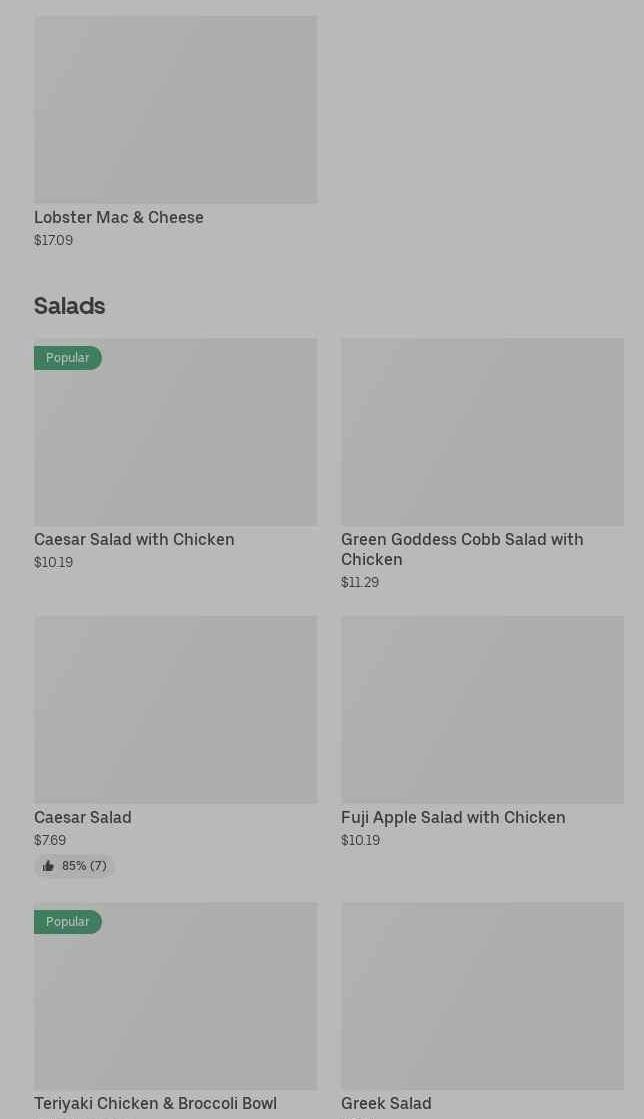Select the Caesar Salad $7.69 item name
The height and width of the screenshot is (1119, 644).
83,817
